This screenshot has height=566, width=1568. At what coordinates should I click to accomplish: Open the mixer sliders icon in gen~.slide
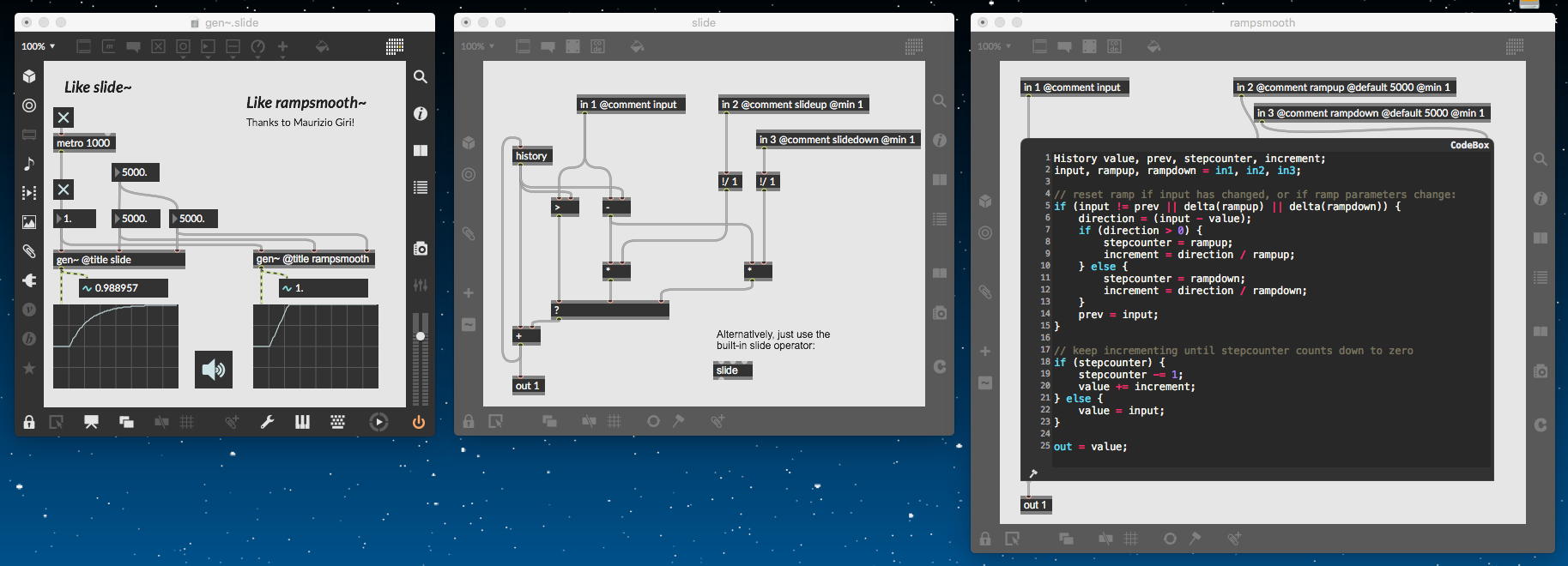[x=421, y=285]
